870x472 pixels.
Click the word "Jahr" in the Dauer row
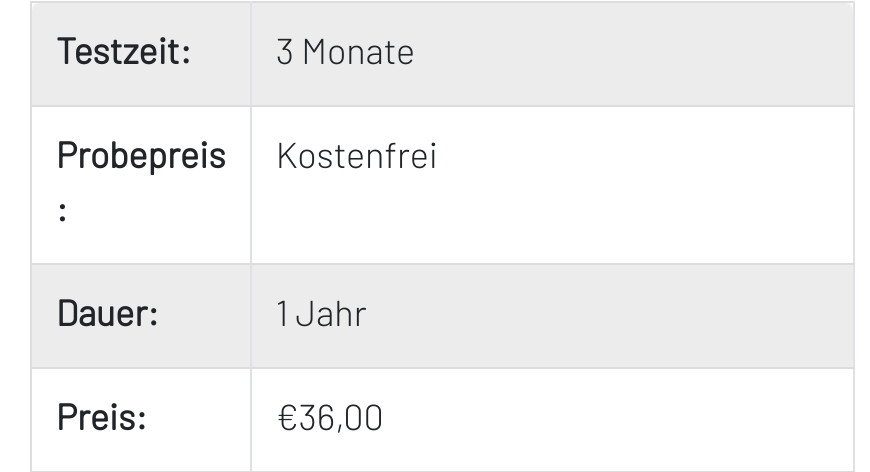tap(331, 315)
